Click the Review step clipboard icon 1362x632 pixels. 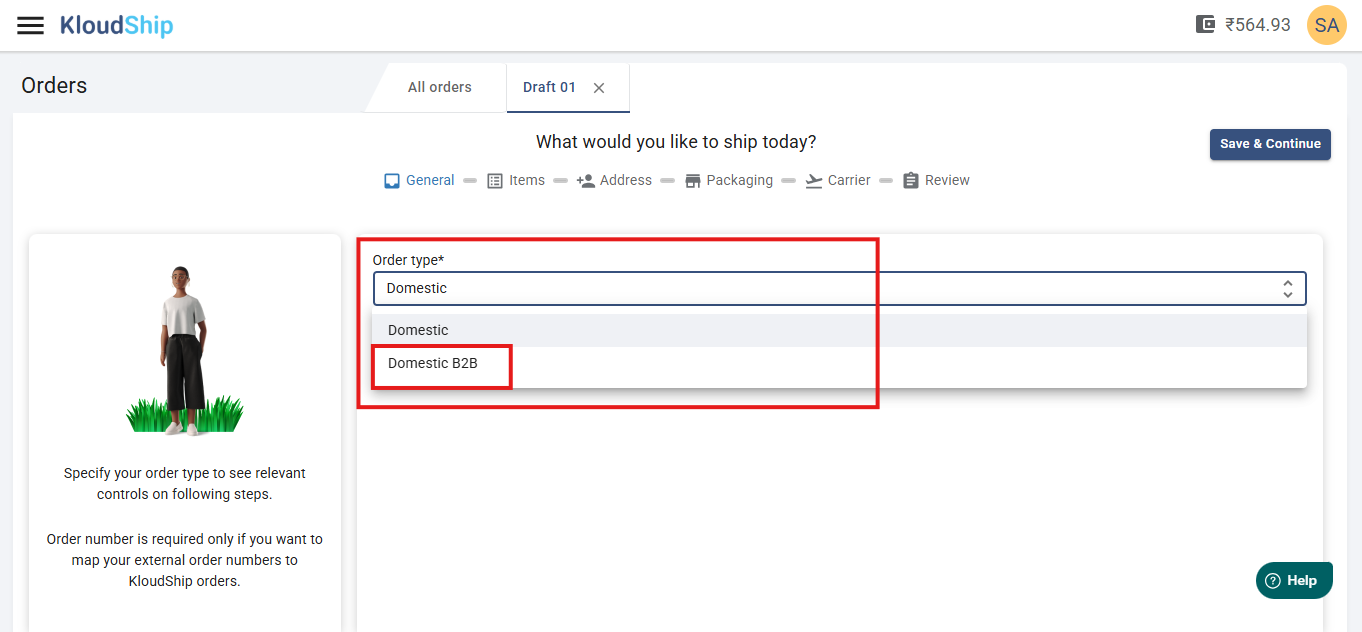[x=911, y=181]
